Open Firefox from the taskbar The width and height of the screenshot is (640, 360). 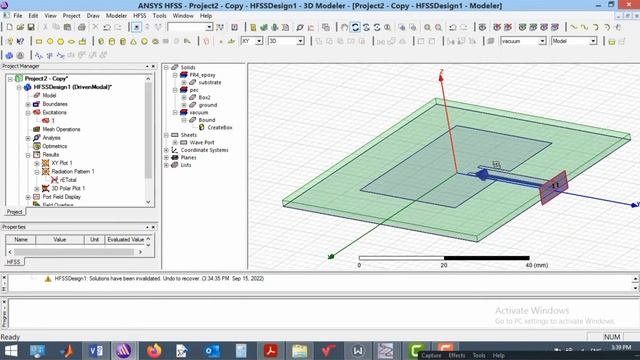click(154, 351)
